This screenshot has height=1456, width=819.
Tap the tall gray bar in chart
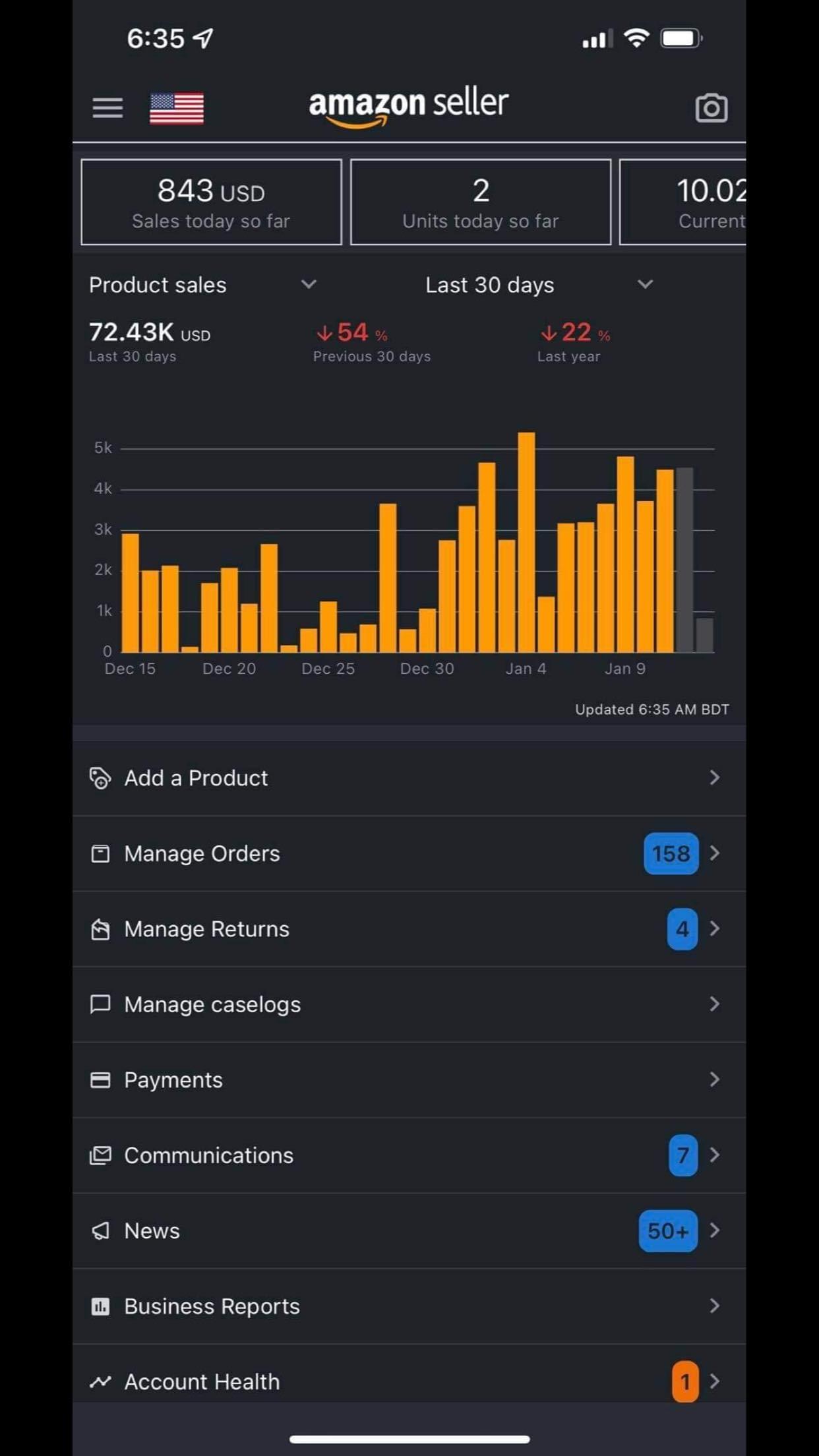[684, 559]
